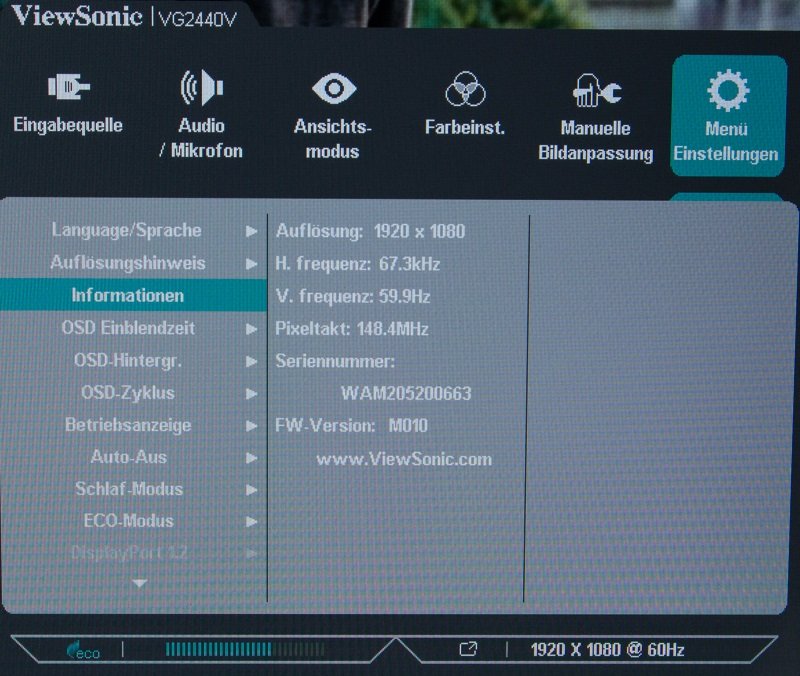Expand the Auflösungshinweis submenu arrow
The image size is (800, 676).
click(251, 264)
